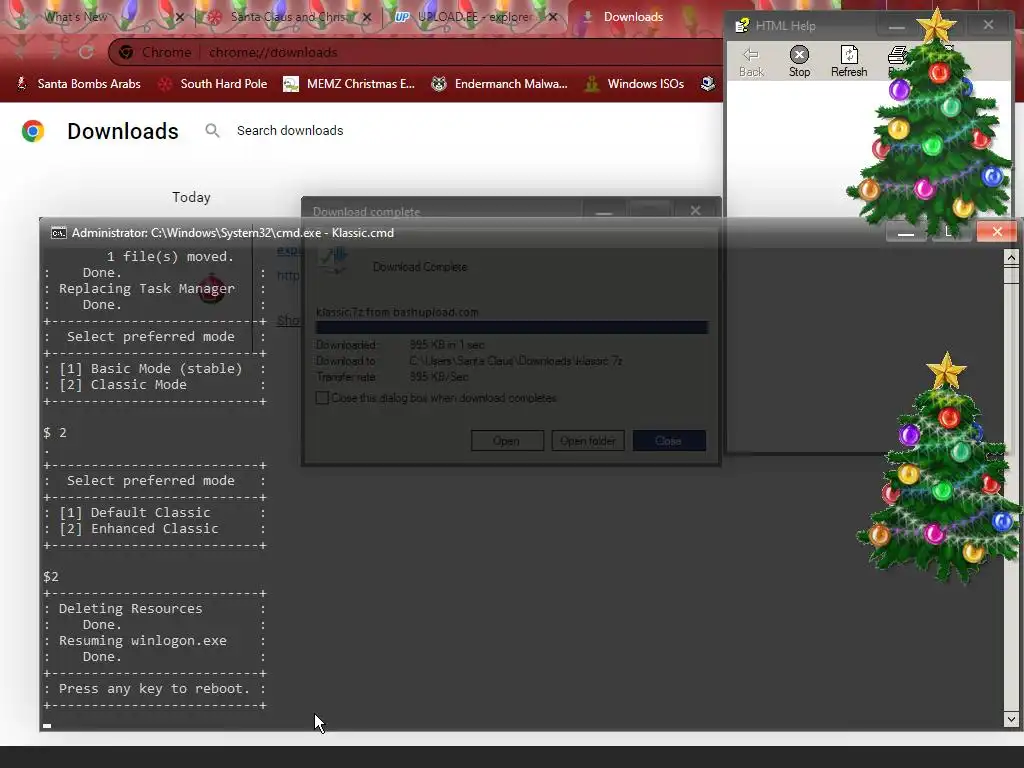Click the cmd.exe window title icon
The image size is (1024, 768).
coord(59,233)
